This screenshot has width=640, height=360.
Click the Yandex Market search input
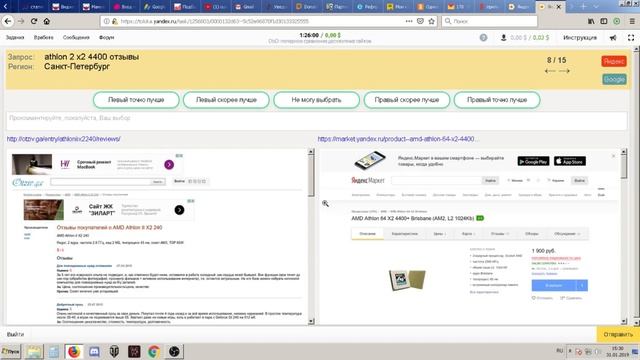pos(436,180)
